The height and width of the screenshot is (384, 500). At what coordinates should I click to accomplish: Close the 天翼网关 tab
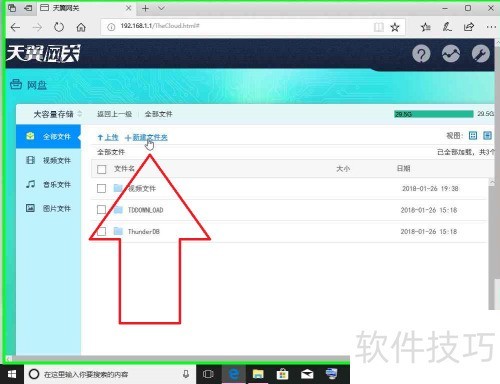[128, 8]
